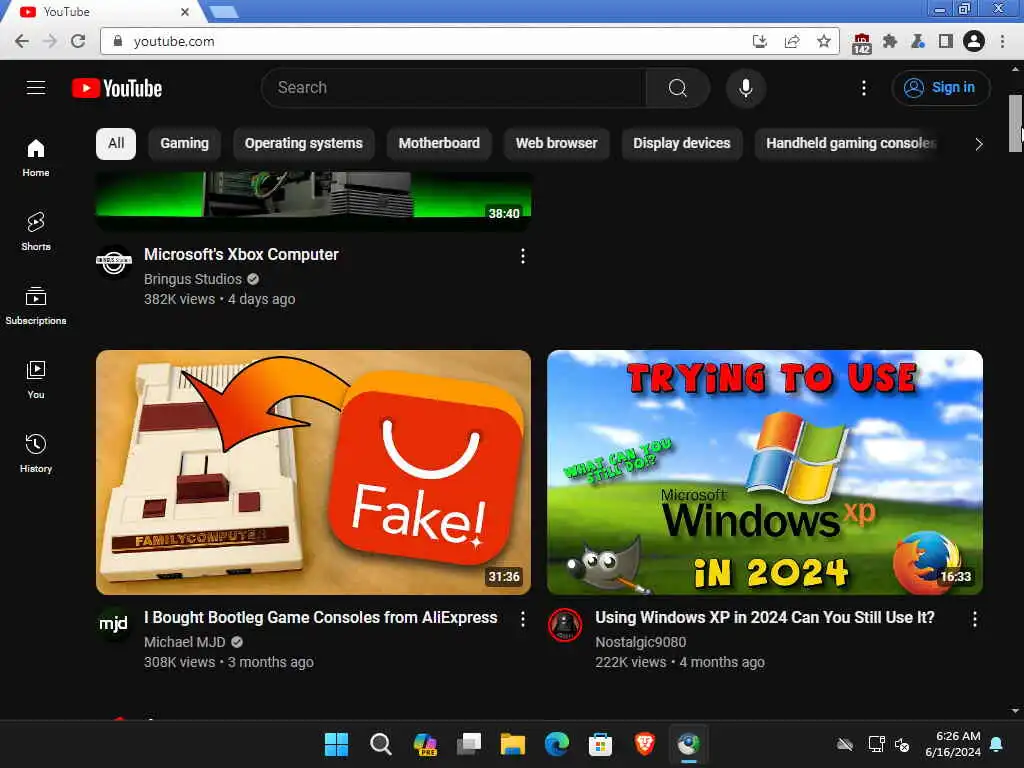The width and height of the screenshot is (1024, 768).
Task: Play the Bootleg Game Consoles thumbnail
Action: 313,472
